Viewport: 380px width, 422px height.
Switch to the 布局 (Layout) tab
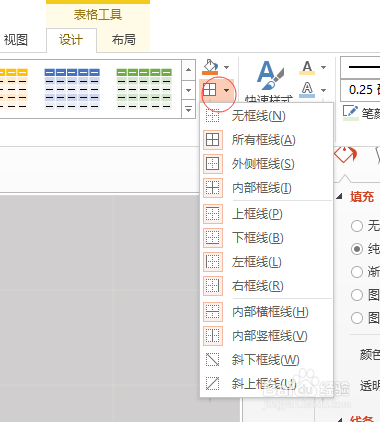point(124,40)
